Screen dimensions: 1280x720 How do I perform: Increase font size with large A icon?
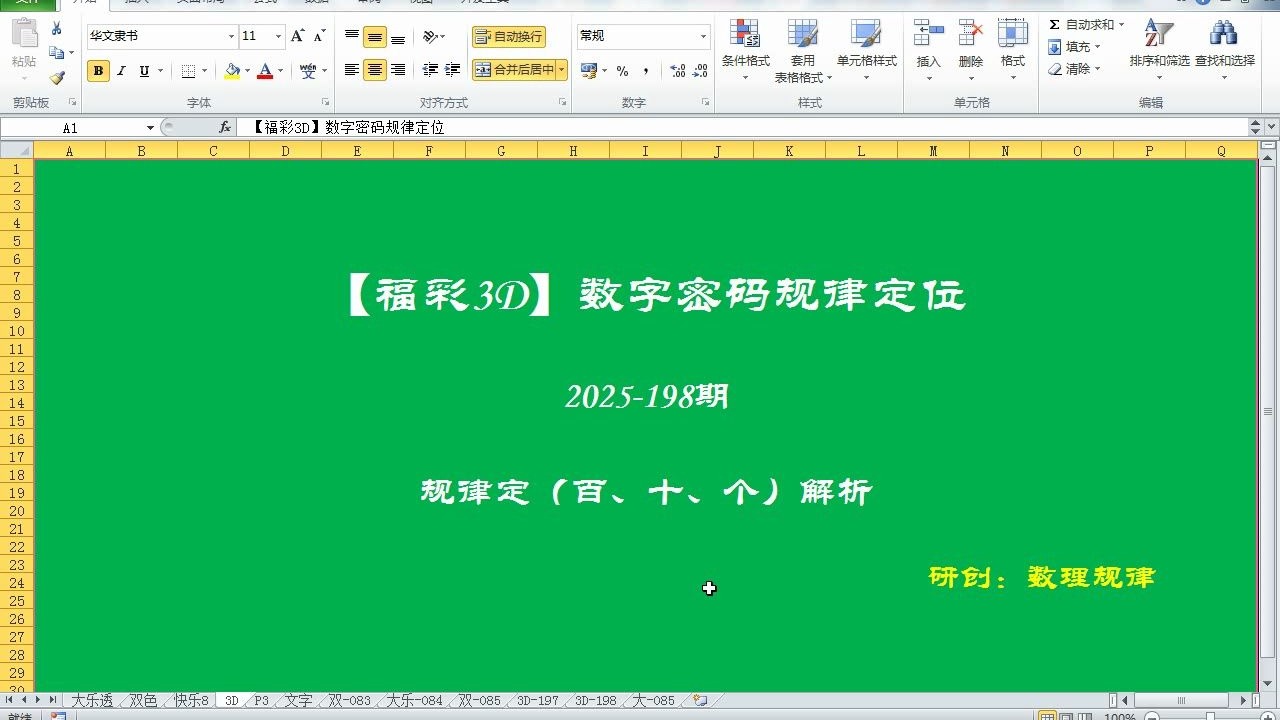pyautogui.click(x=297, y=36)
